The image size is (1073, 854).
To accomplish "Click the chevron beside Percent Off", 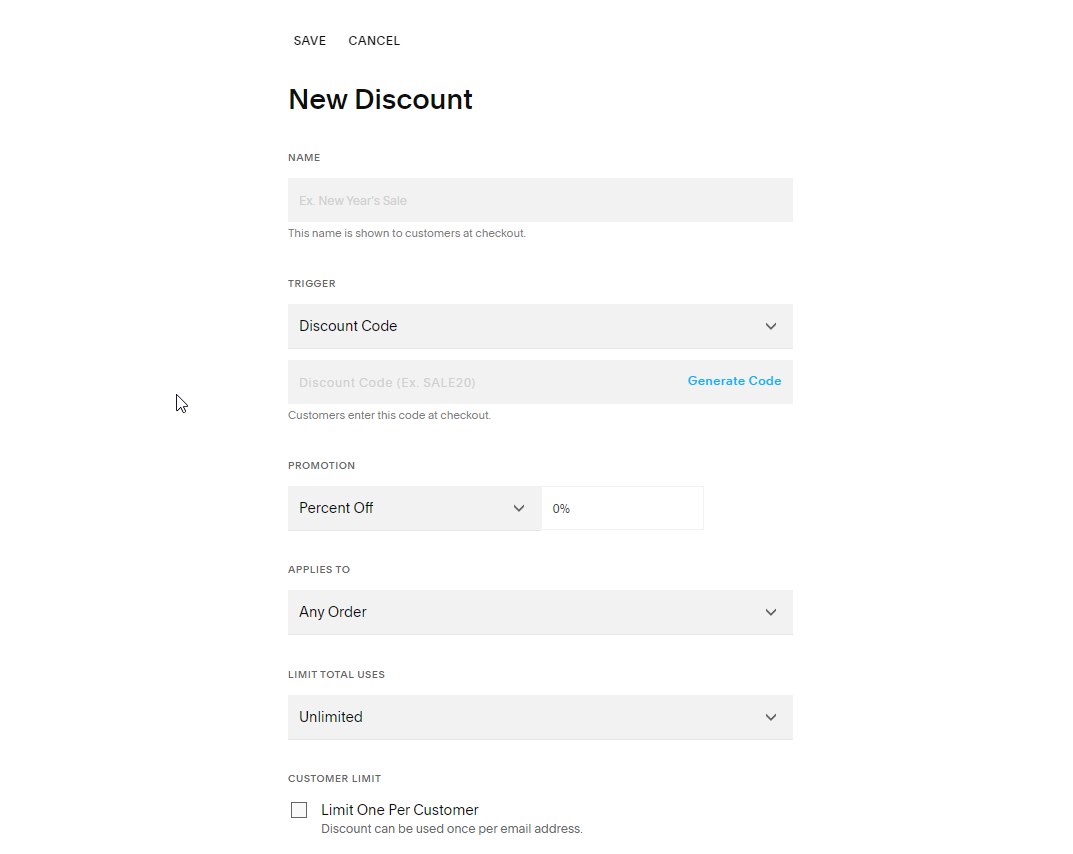I will click(x=519, y=508).
